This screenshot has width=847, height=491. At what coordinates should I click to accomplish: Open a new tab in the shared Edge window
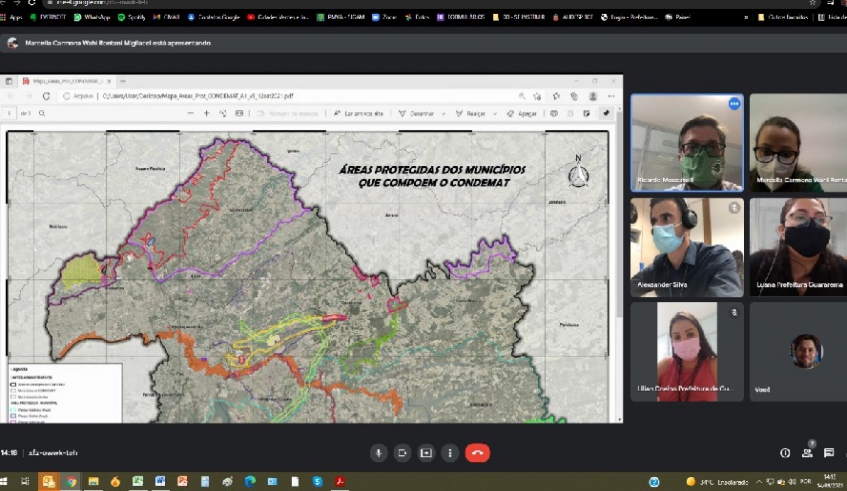pyautogui.click(x=123, y=81)
